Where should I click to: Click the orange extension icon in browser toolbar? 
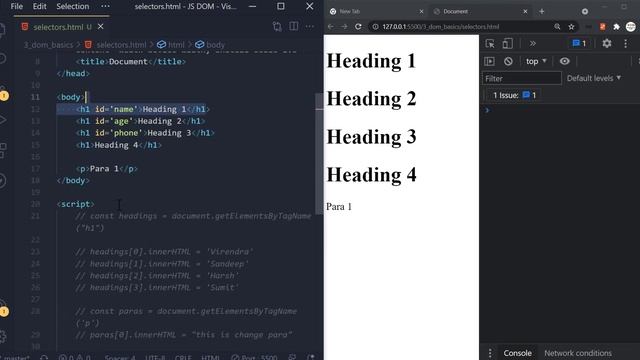(602, 27)
